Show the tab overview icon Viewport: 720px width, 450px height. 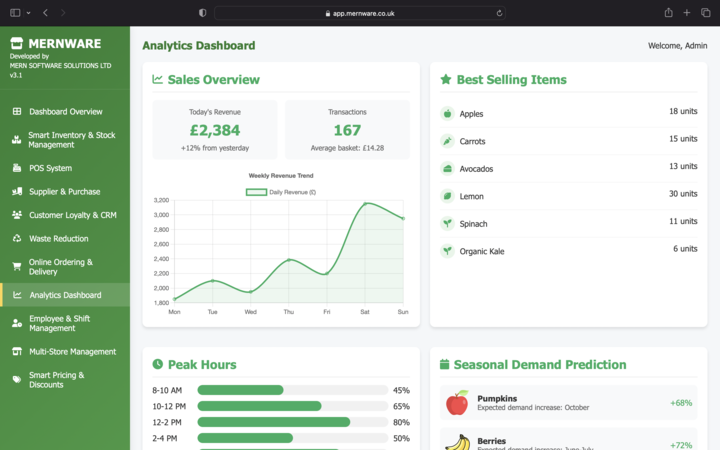(705, 13)
